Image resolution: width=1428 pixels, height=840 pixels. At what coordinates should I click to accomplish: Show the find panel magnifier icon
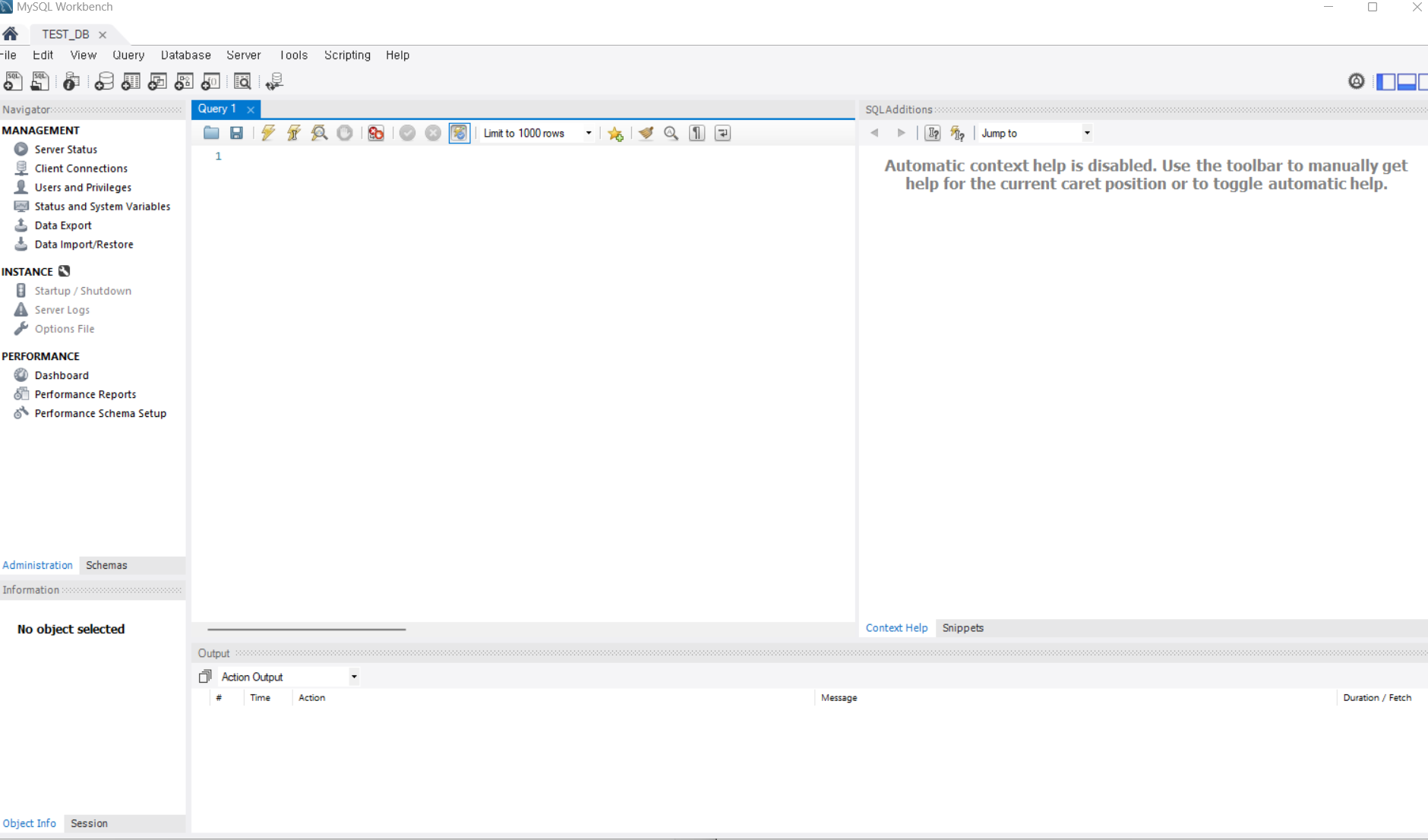tap(671, 133)
